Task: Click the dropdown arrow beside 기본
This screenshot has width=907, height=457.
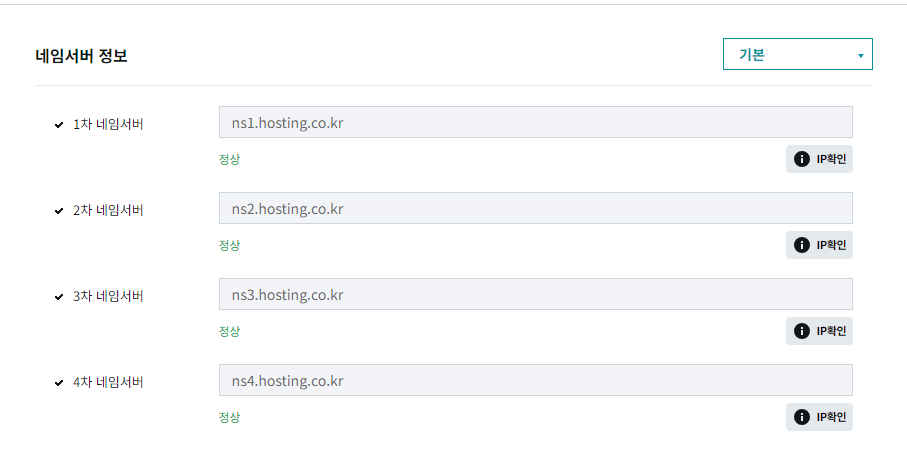Action: pos(860,56)
